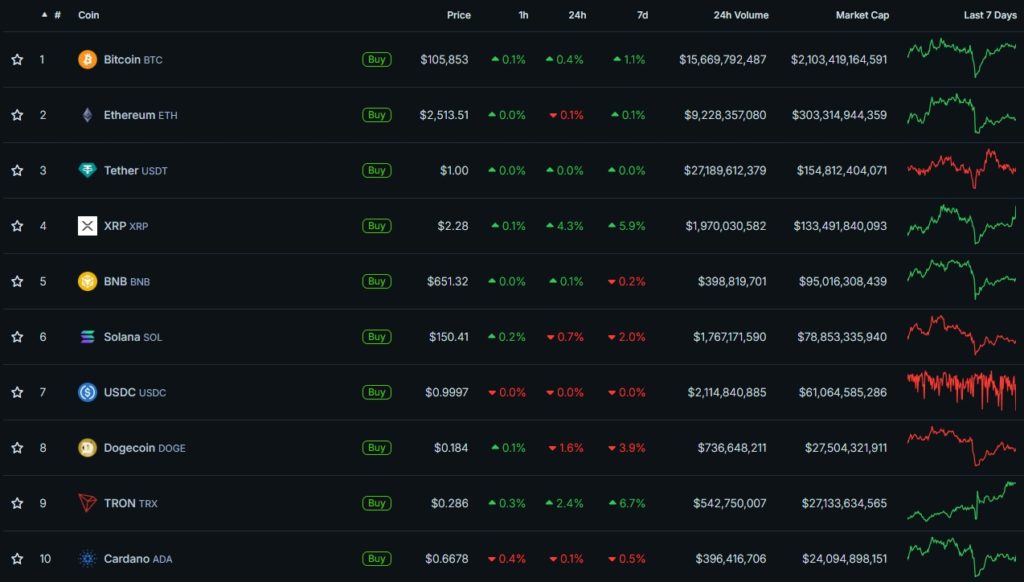Sort the table by Market Cap column
Screen dimensions: 1024x582
click(x=862, y=15)
